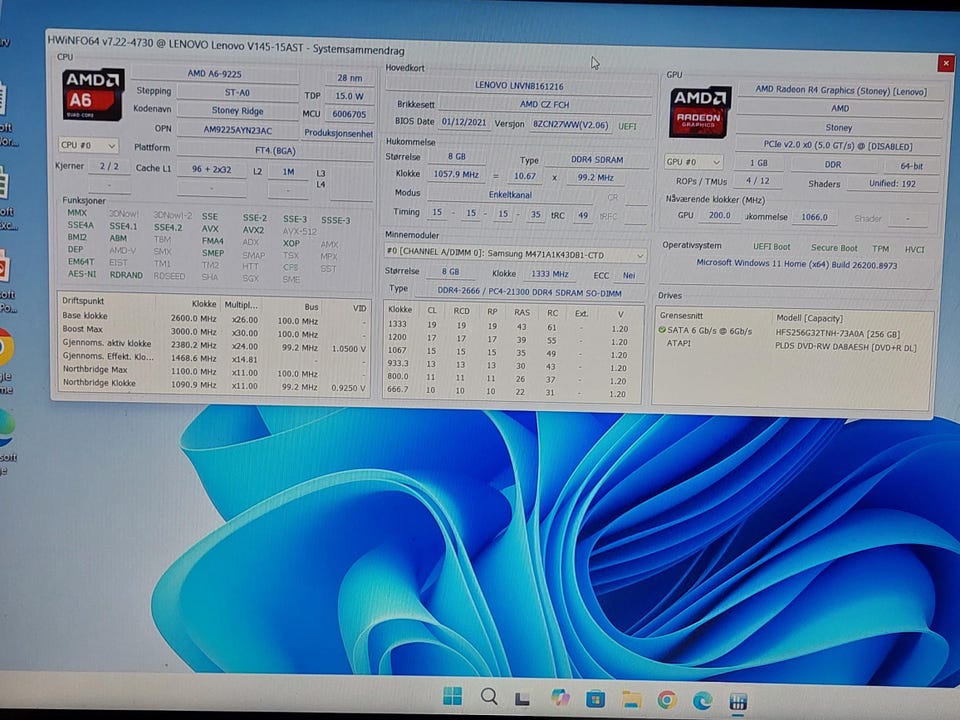Image resolution: width=960 pixels, height=720 pixels.
Task: Click the 1057.9 MHz memory clock value
Action: point(456,174)
